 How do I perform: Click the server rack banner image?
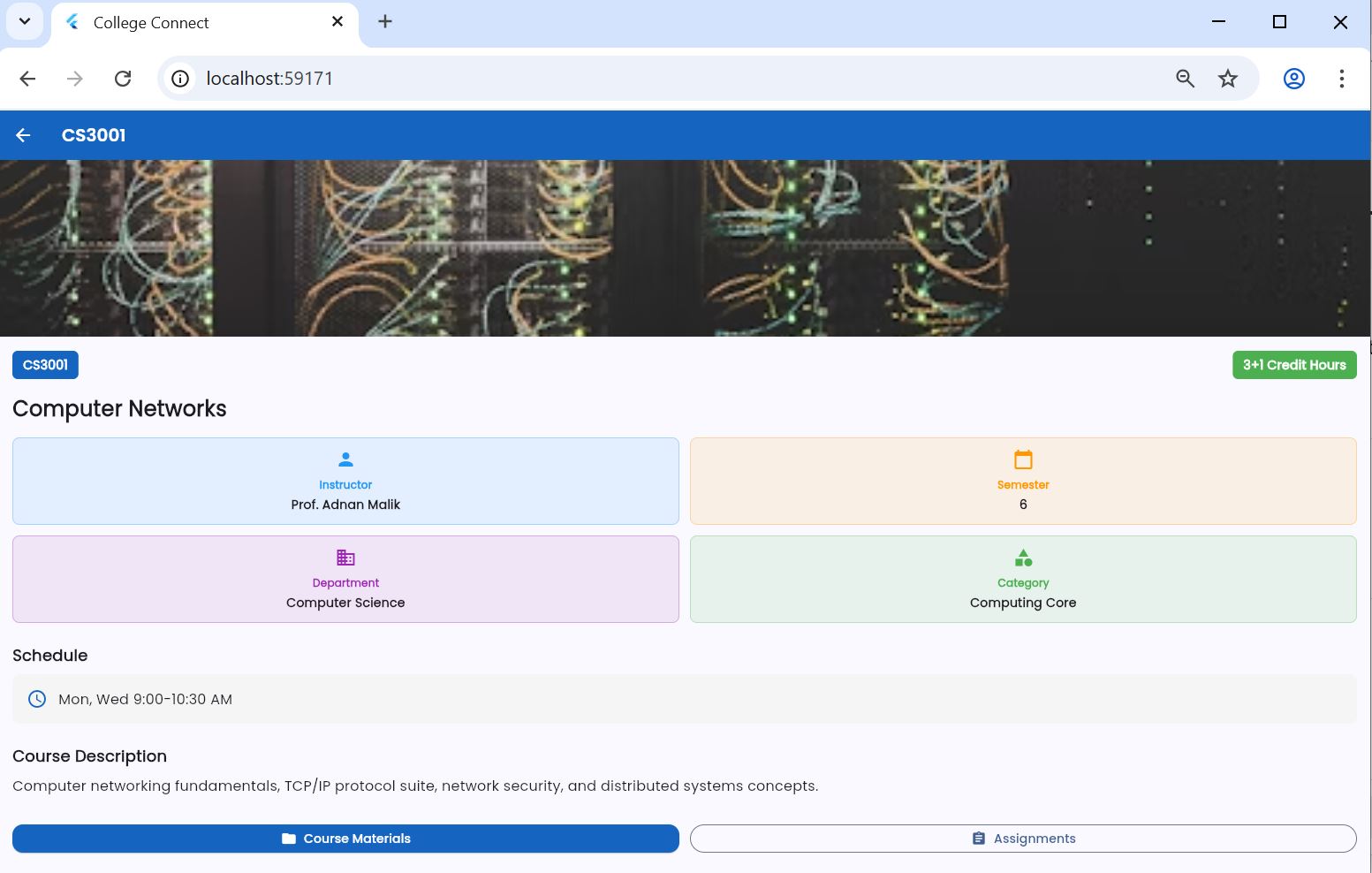pyautogui.click(x=686, y=247)
